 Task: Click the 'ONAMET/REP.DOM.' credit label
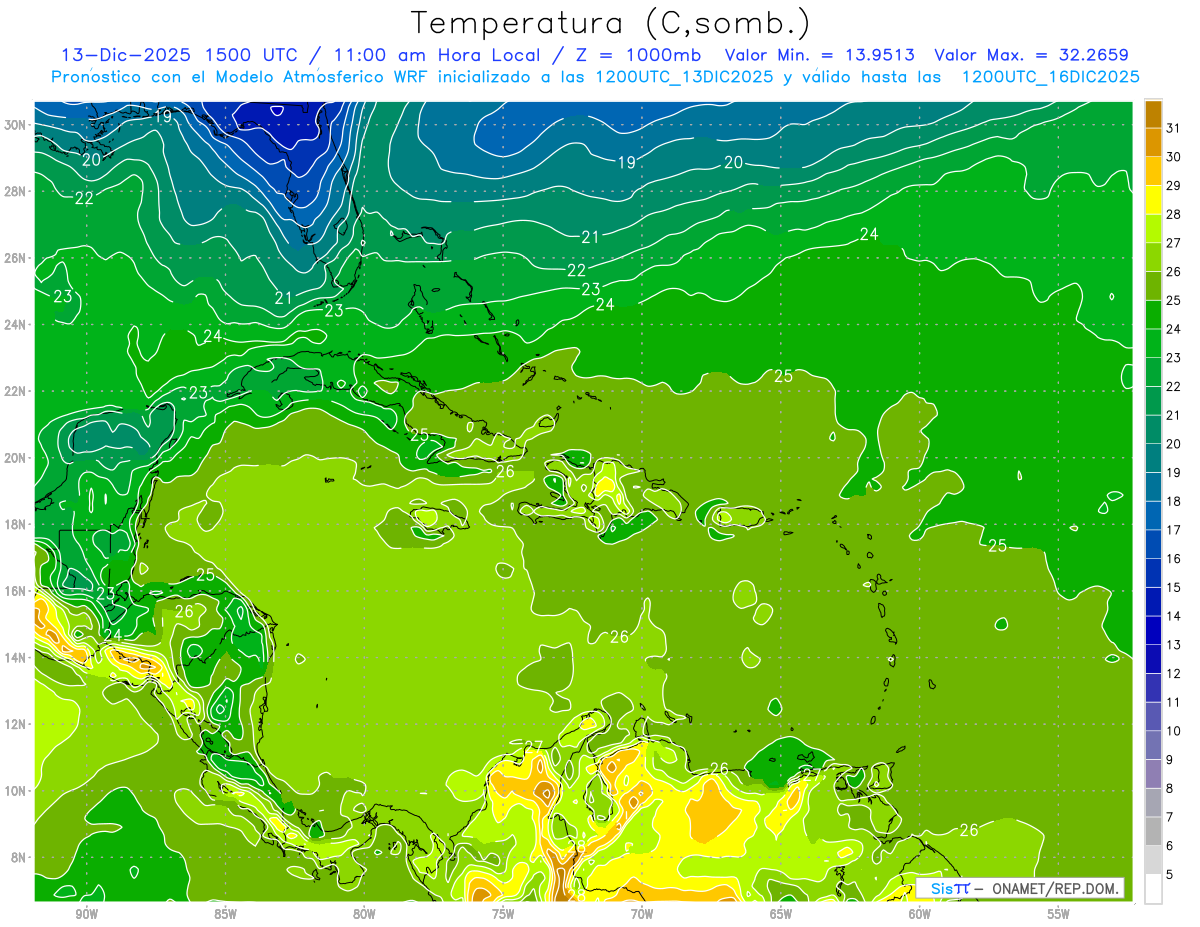(1055, 888)
